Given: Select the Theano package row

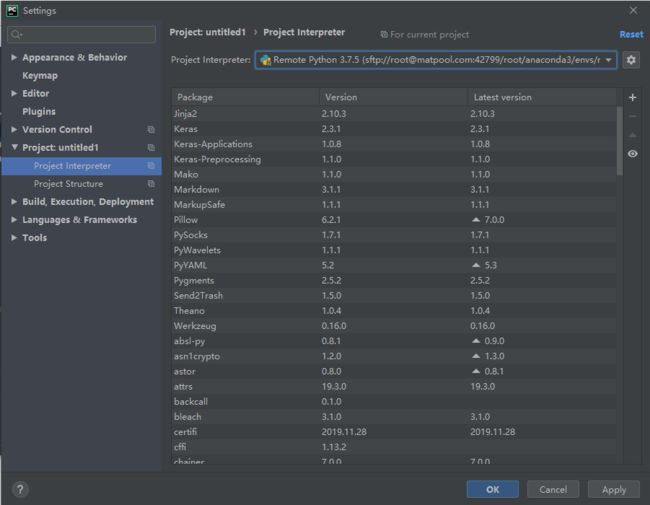Looking at the screenshot, I should (x=394, y=311).
